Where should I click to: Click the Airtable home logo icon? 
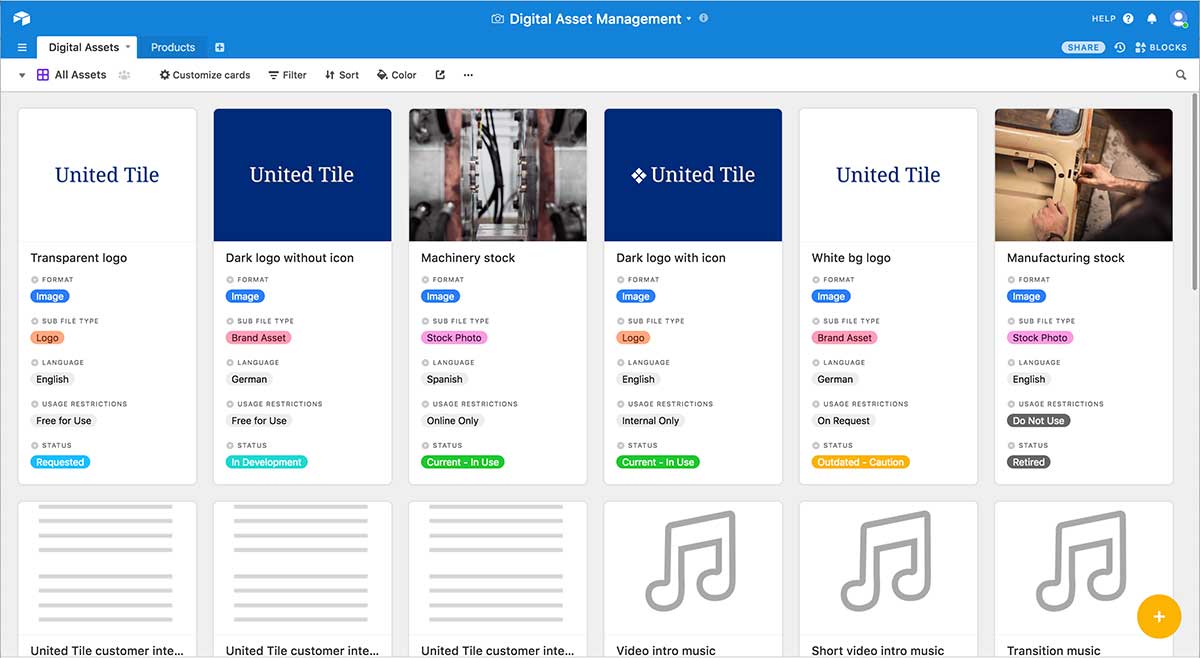click(x=22, y=18)
